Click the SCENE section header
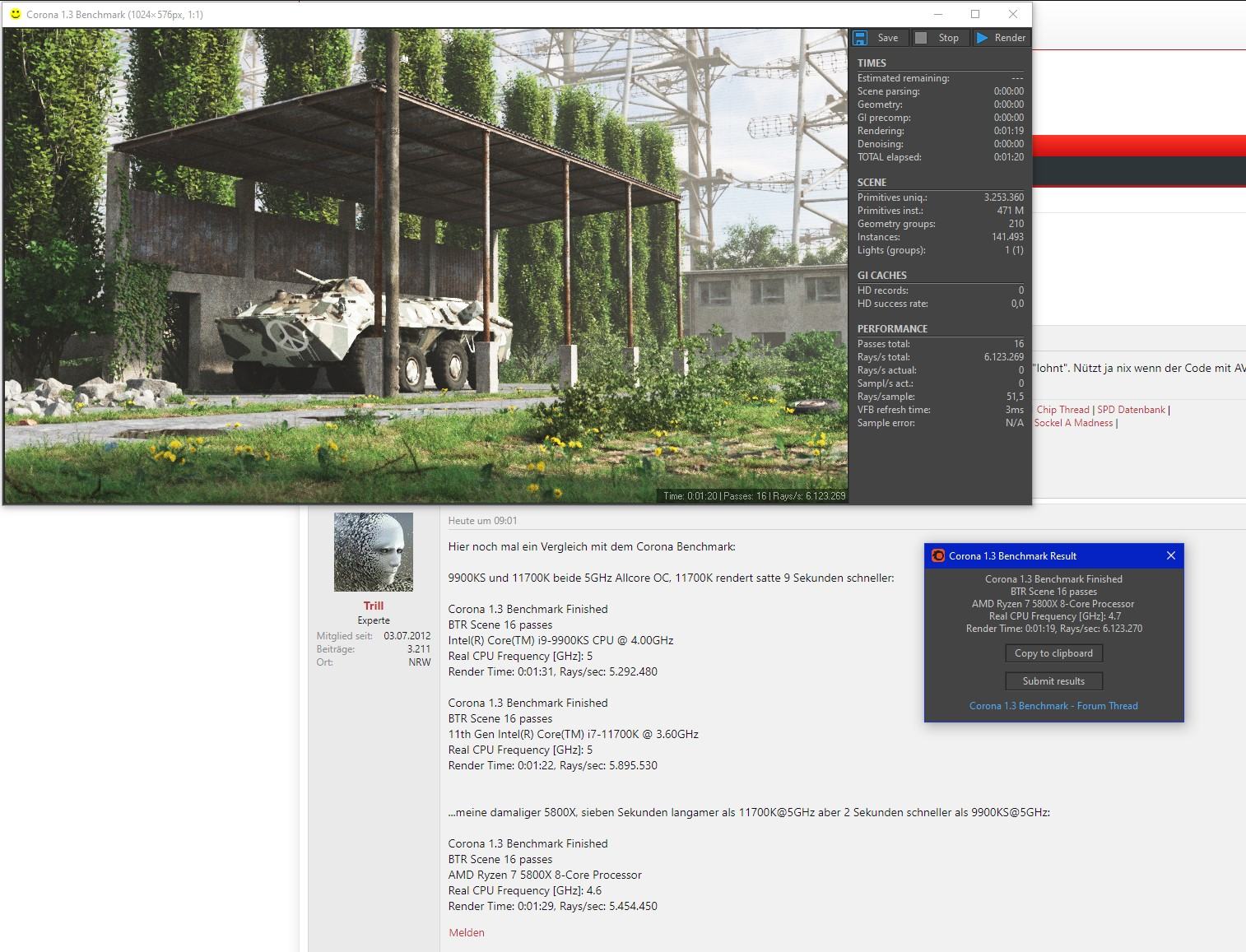Screen dimensions: 1246x952 click(x=872, y=183)
